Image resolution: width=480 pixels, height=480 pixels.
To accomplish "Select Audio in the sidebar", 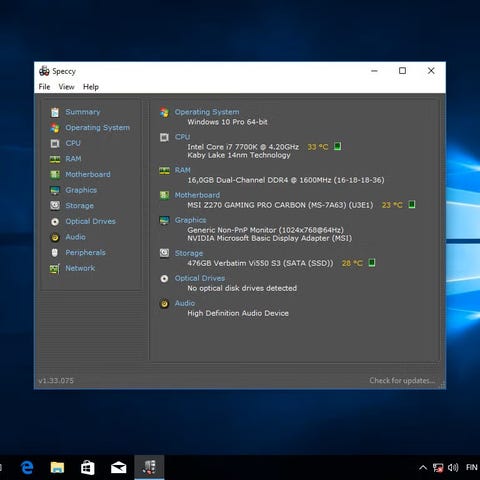I will tap(75, 237).
